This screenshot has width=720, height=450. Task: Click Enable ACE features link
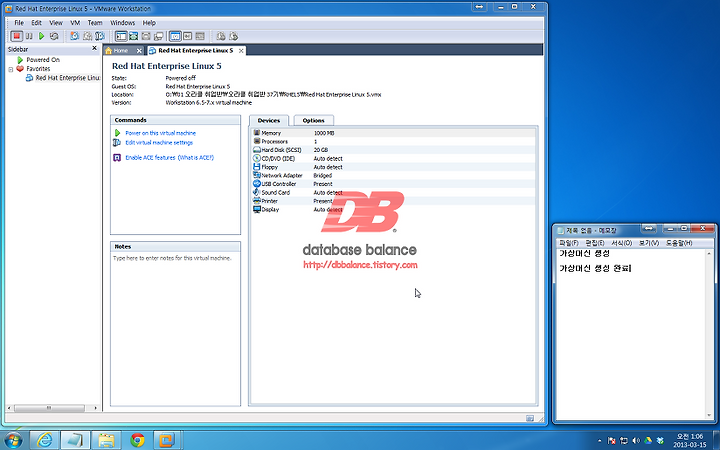[150, 158]
